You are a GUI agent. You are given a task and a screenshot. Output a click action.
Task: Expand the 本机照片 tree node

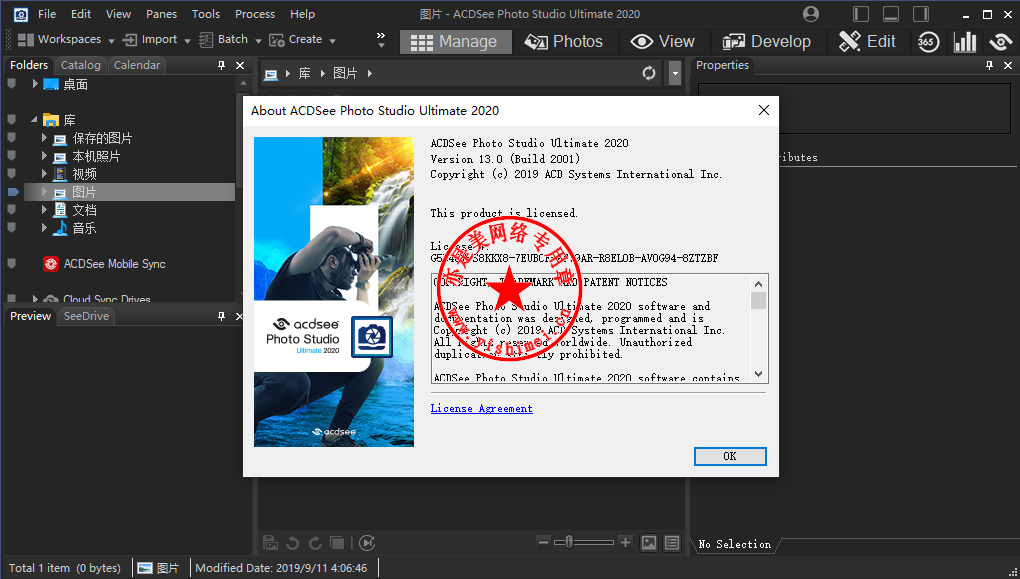click(x=44, y=156)
